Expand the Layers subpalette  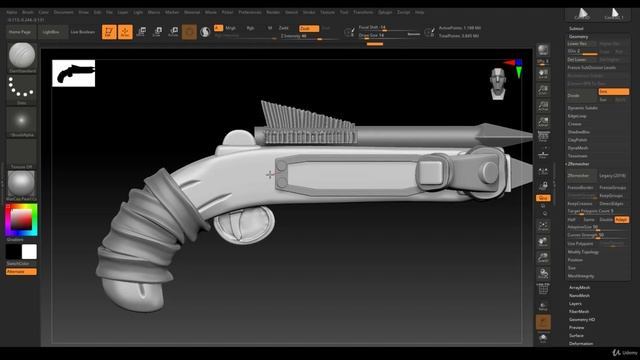tap(575, 304)
